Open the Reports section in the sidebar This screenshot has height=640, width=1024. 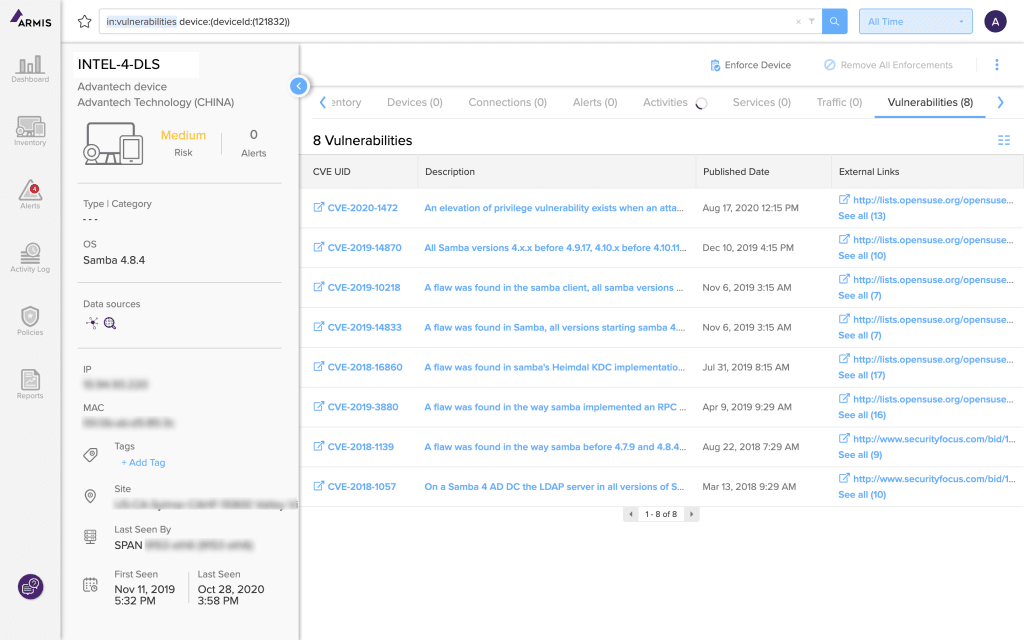coord(30,385)
